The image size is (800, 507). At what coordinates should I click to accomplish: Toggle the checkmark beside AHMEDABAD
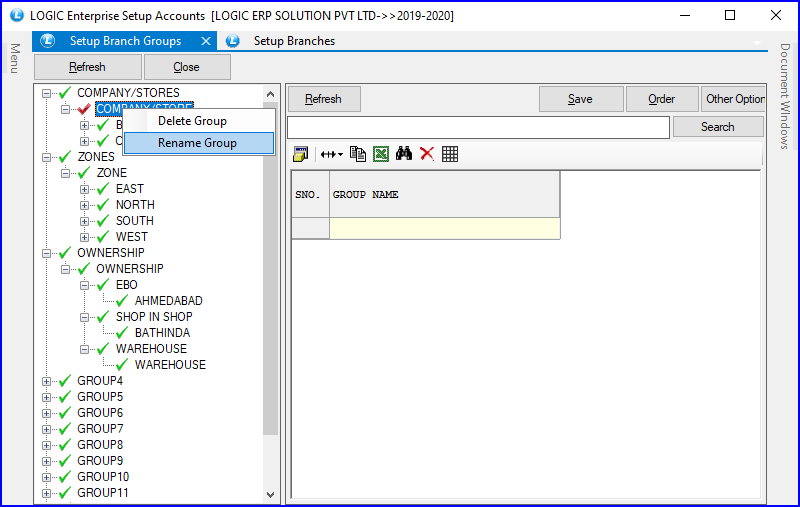pos(122,301)
